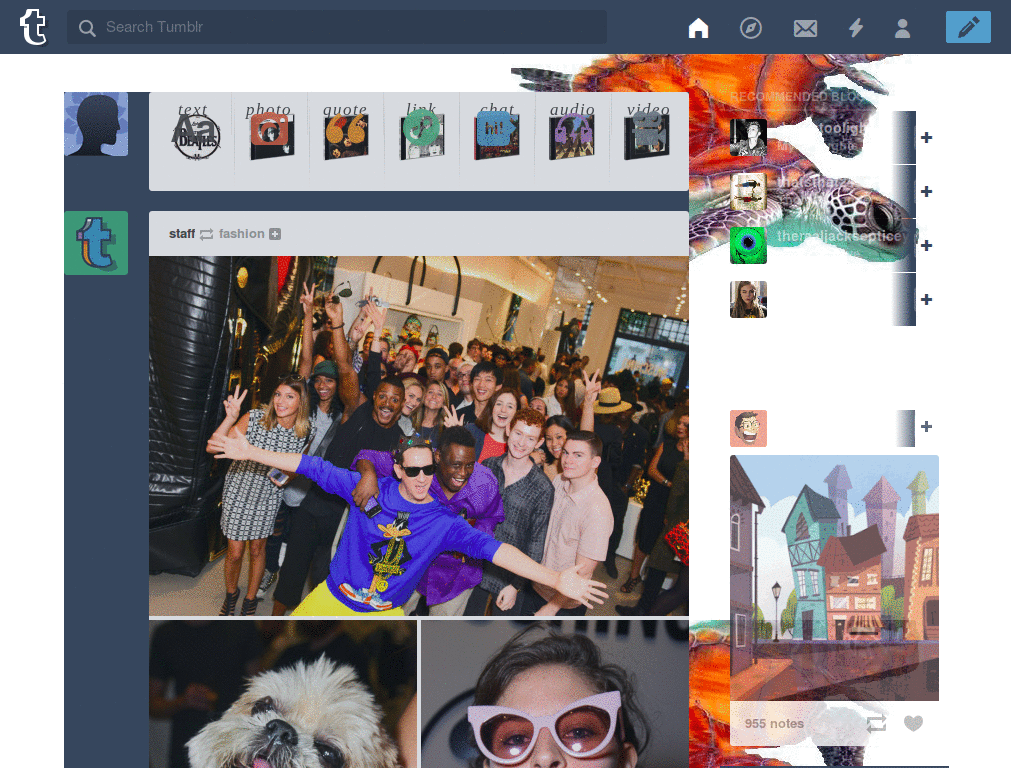Create a new link post
Image resolution: width=1024 pixels, height=768 pixels.
tap(422, 133)
